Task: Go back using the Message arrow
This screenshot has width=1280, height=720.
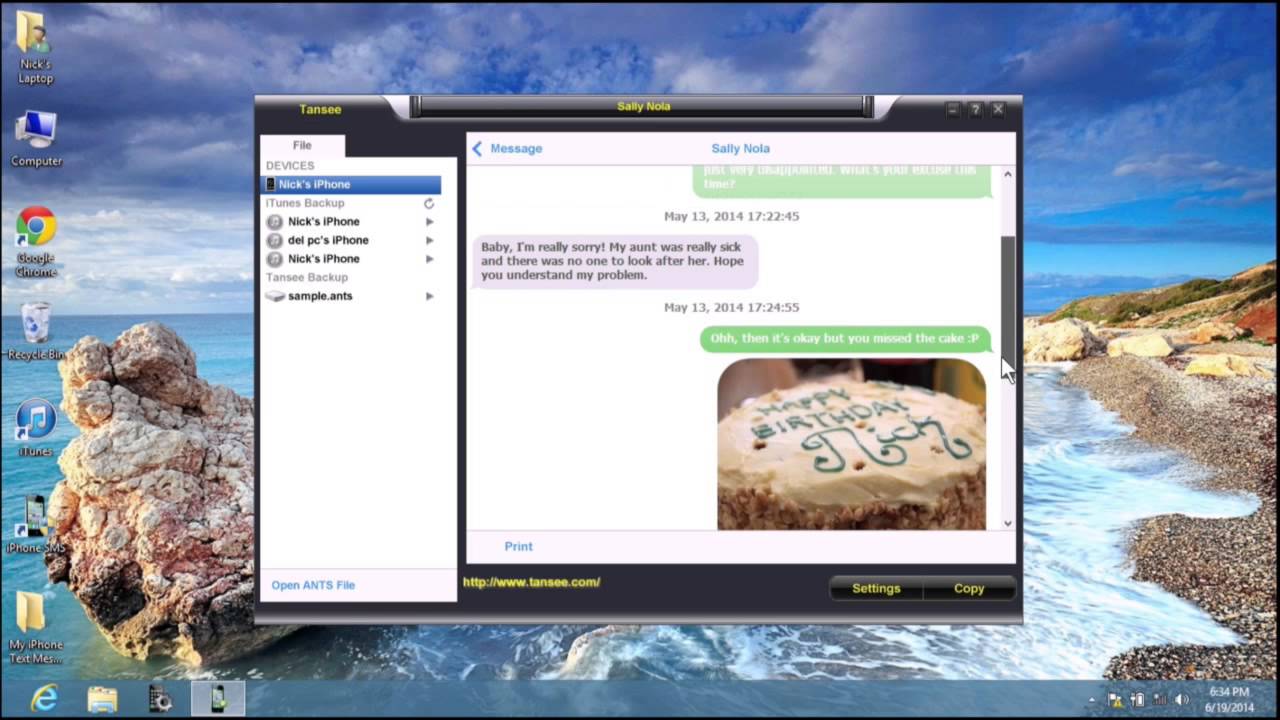Action: pyautogui.click(x=477, y=148)
